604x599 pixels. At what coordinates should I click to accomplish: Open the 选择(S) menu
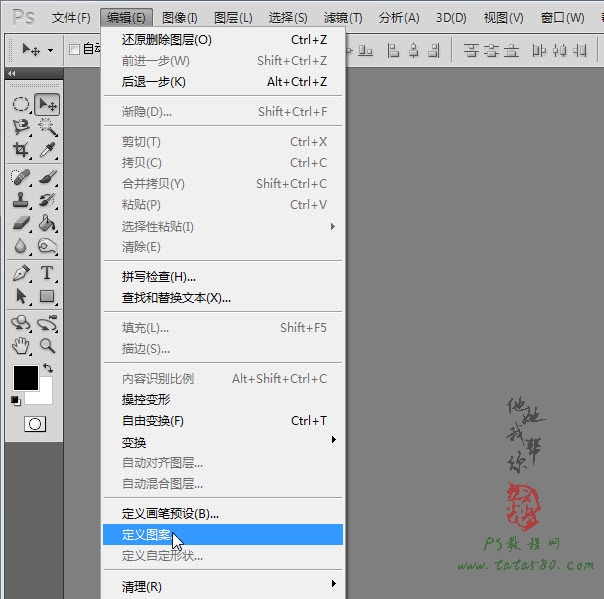288,18
